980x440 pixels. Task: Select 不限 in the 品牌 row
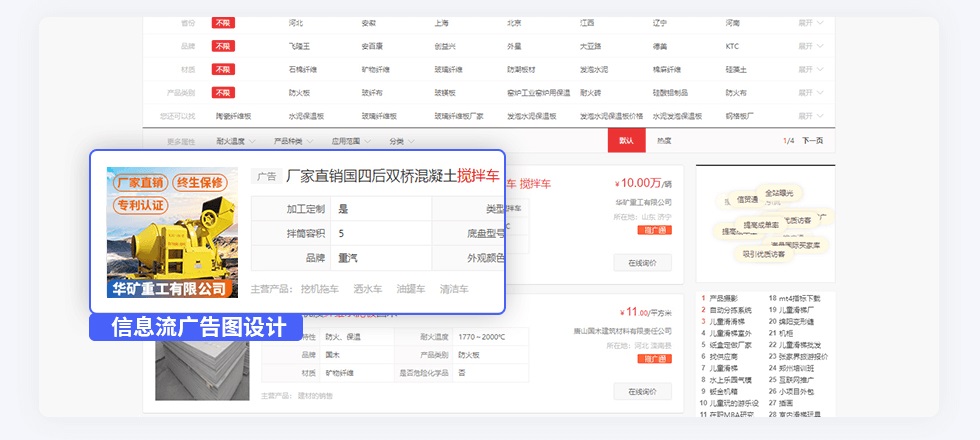(223, 46)
